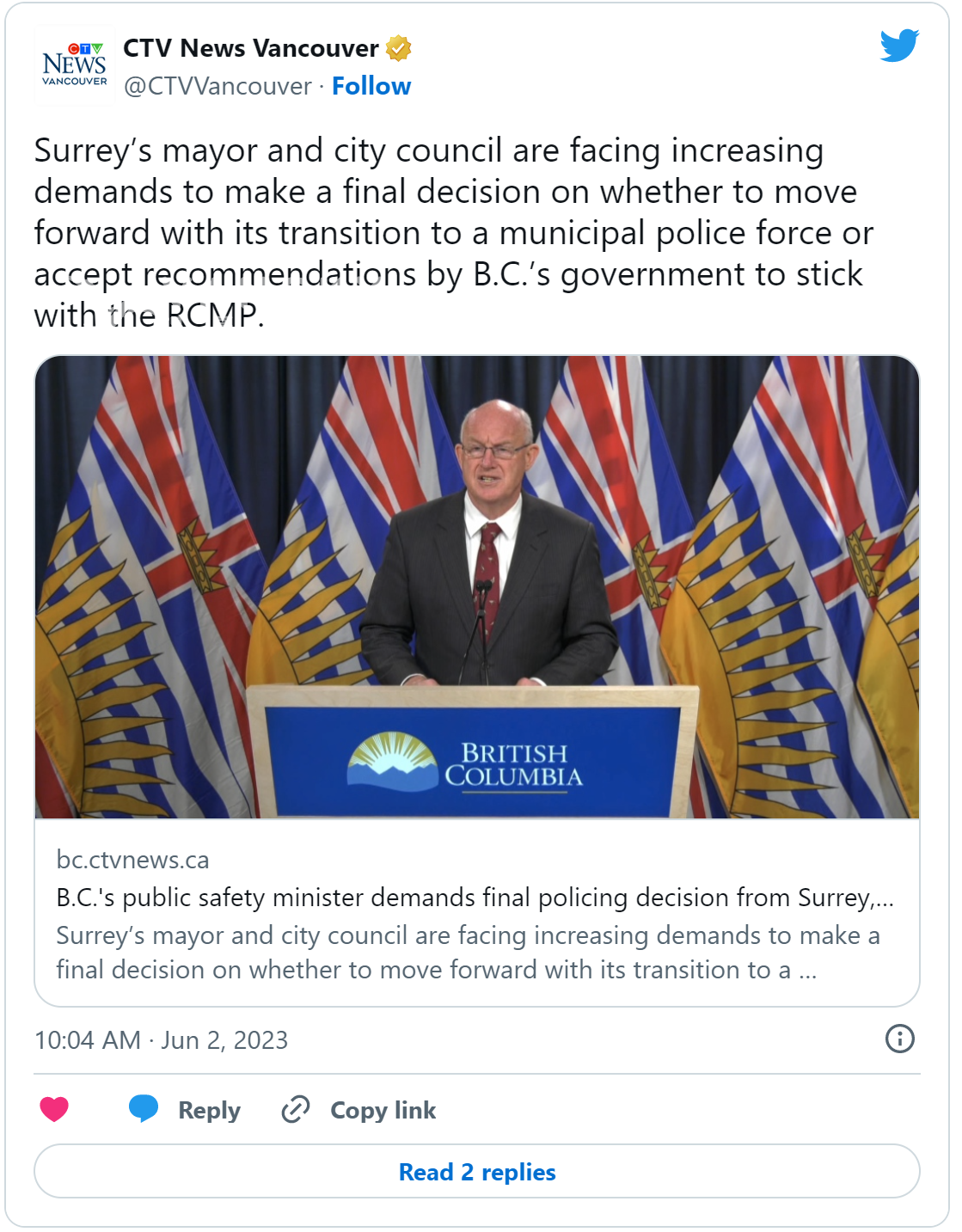Click the Twitter bird logo

(x=899, y=46)
